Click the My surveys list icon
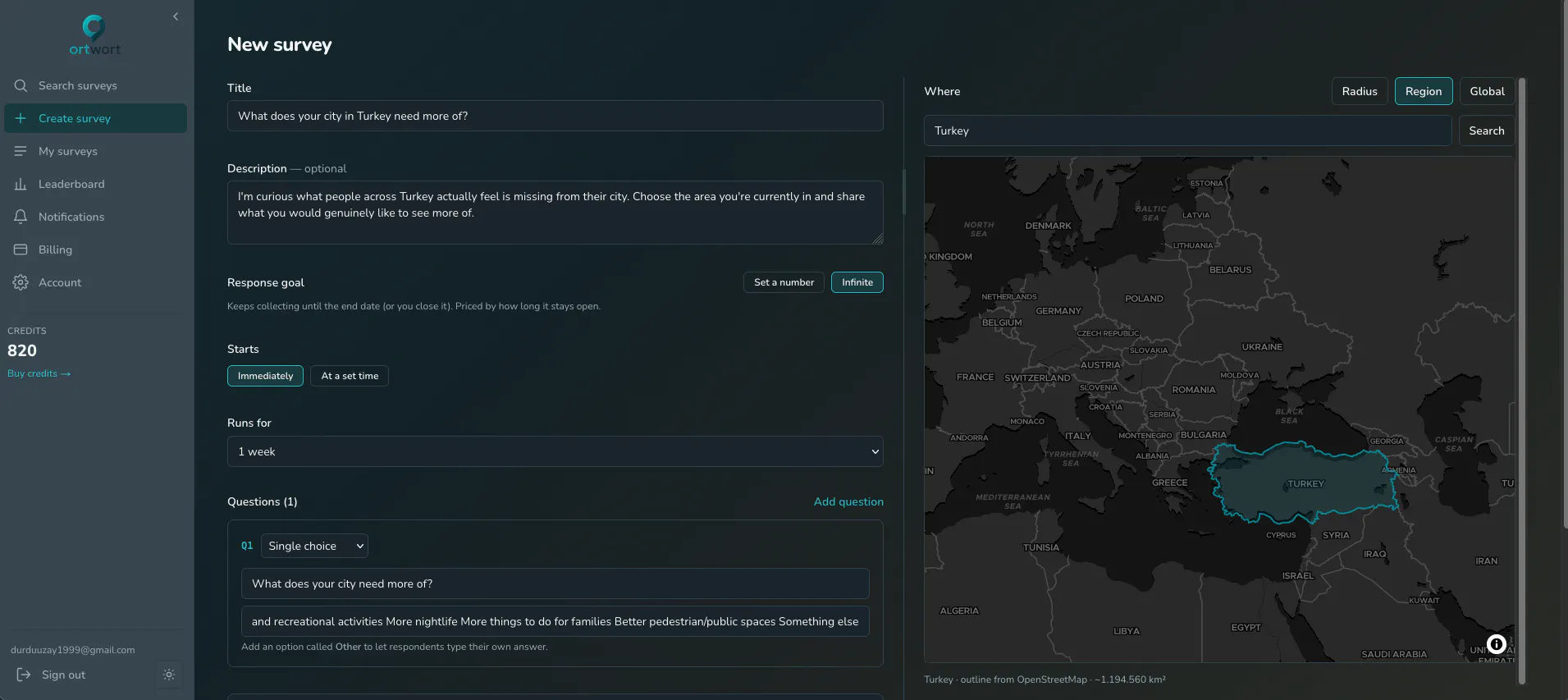Image resolution: width=1568 pixels, height=700 pixels. pos(21,151)
